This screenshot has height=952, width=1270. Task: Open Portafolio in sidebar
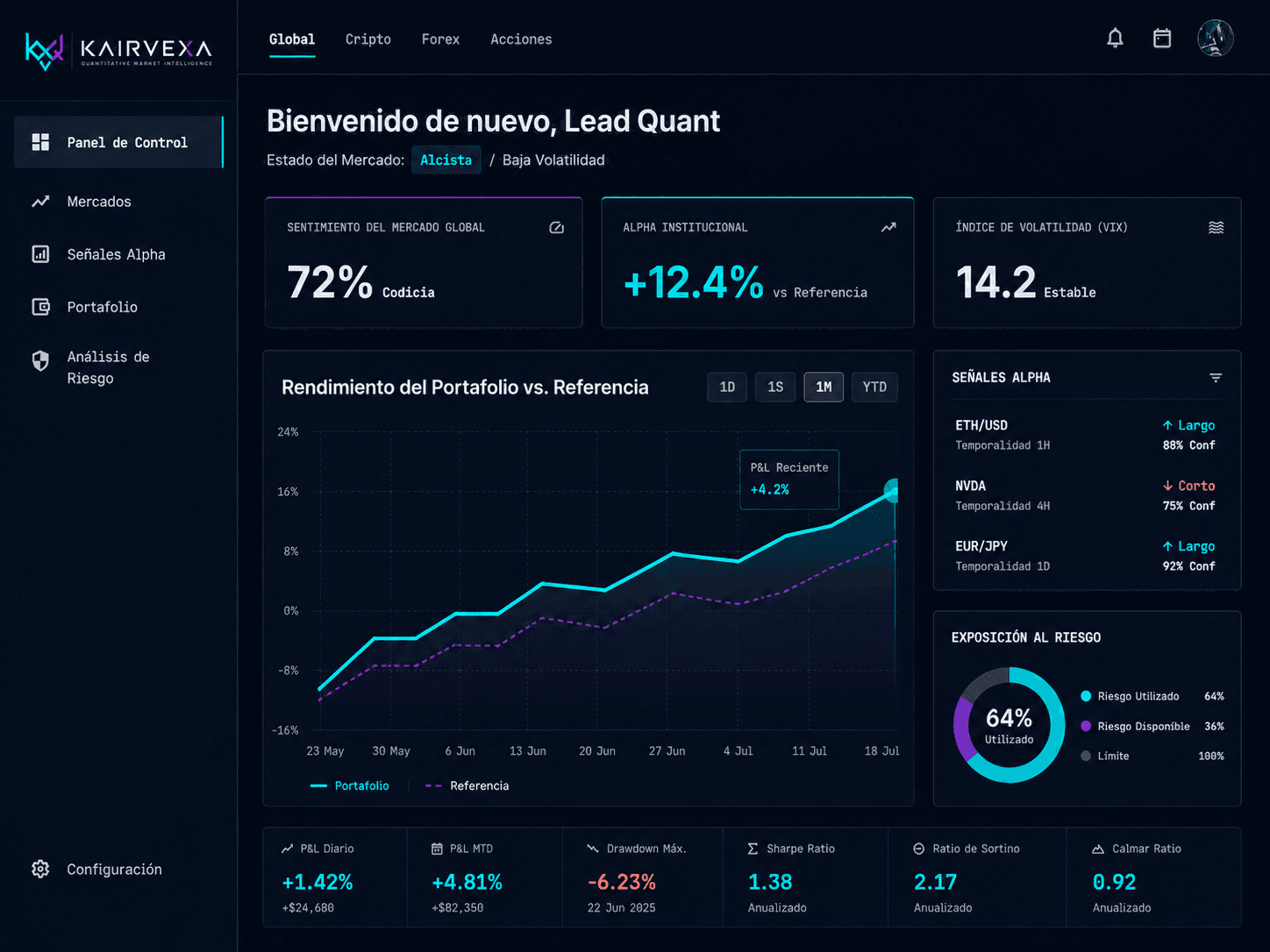118,307
